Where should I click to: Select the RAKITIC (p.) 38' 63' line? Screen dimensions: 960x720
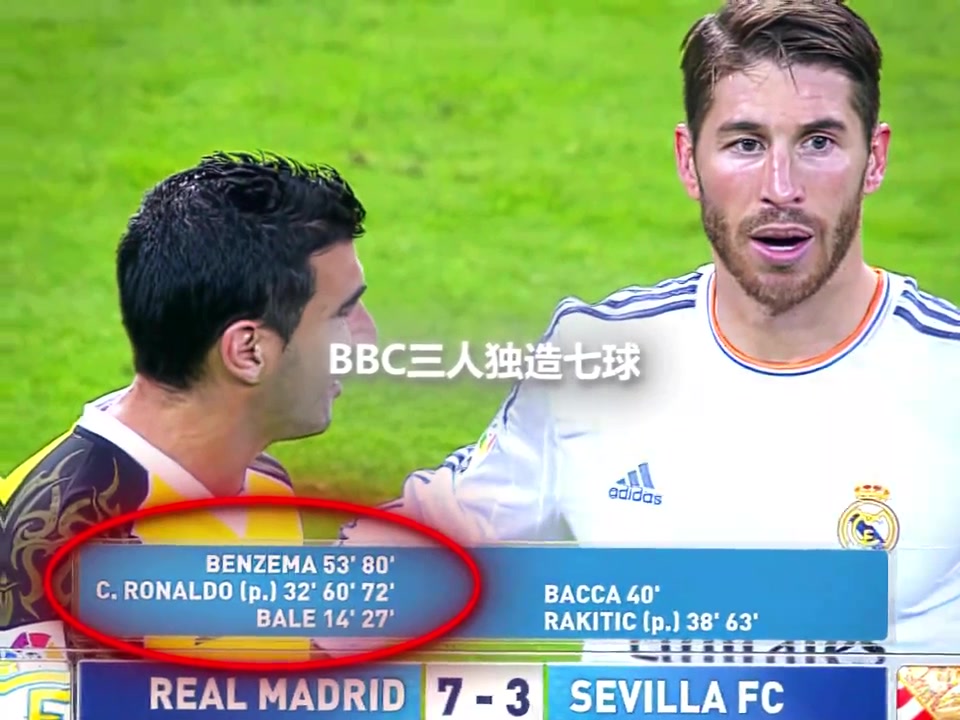click(651, 622)
